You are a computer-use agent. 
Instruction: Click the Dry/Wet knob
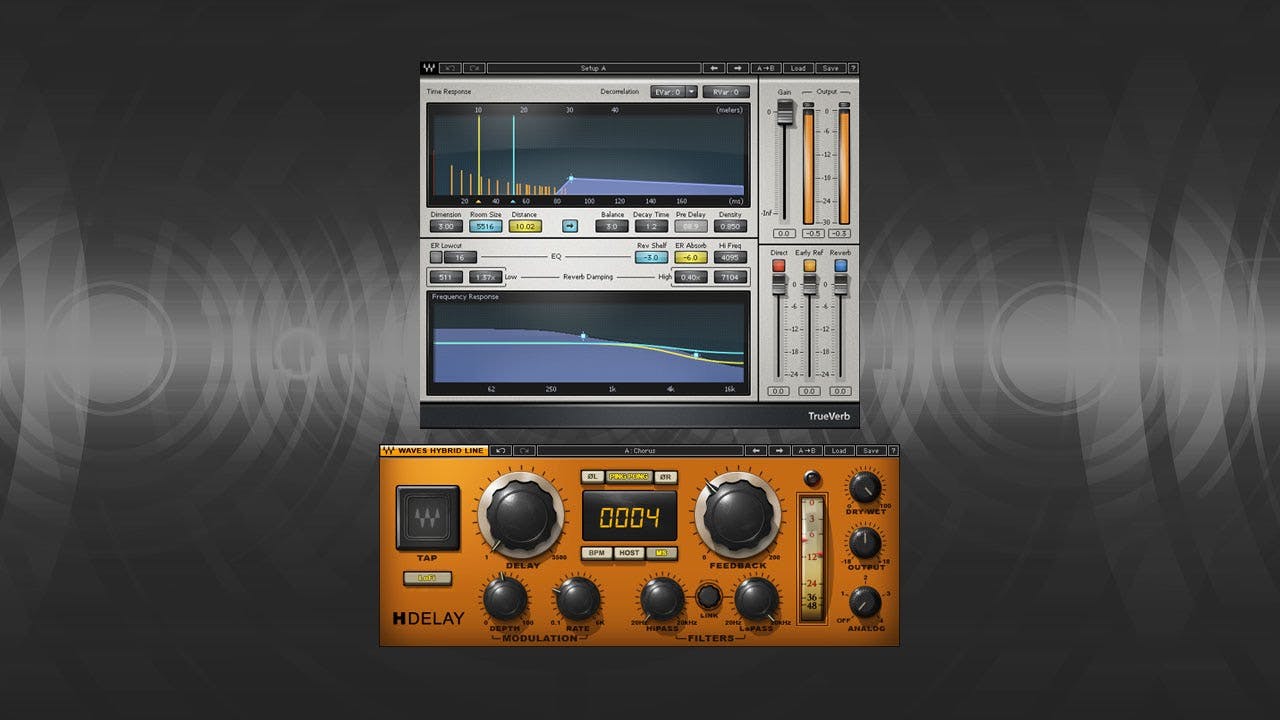click(864, 488)
